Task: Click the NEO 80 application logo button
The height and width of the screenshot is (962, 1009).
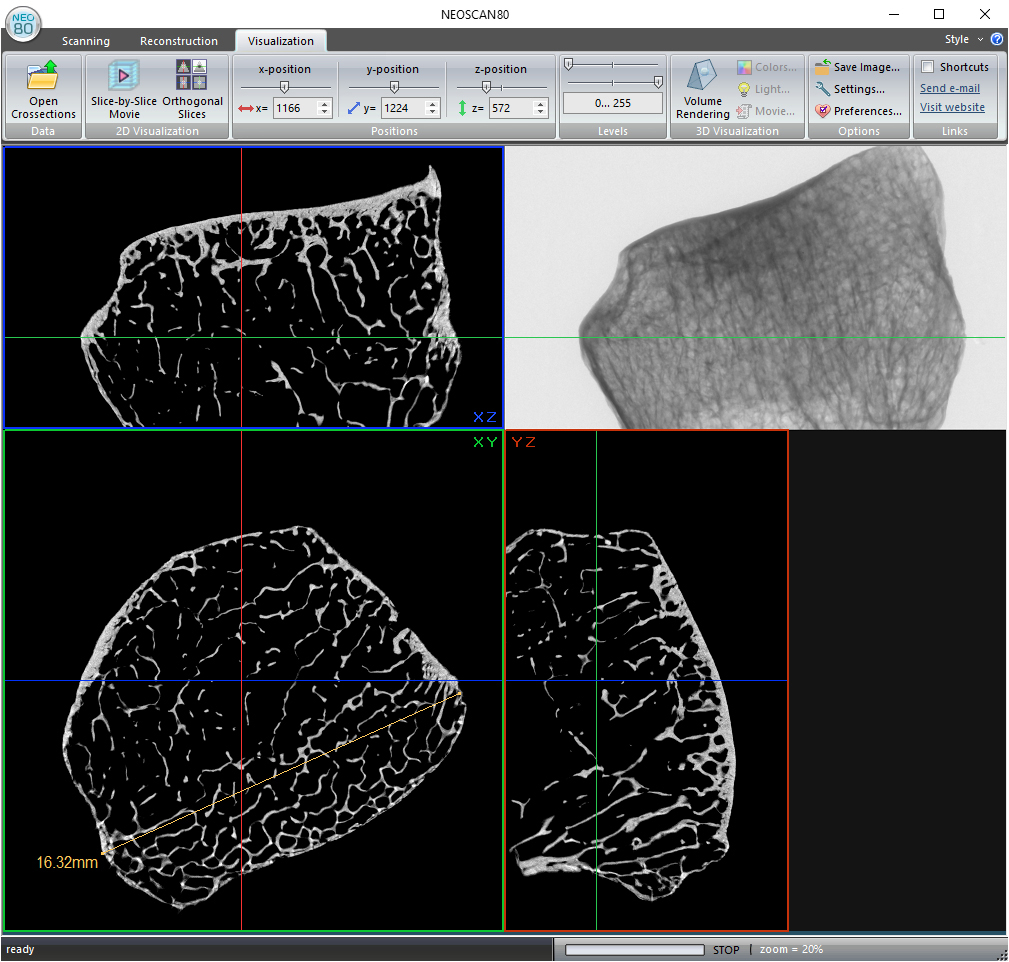Action: click(x=23, y=22)
